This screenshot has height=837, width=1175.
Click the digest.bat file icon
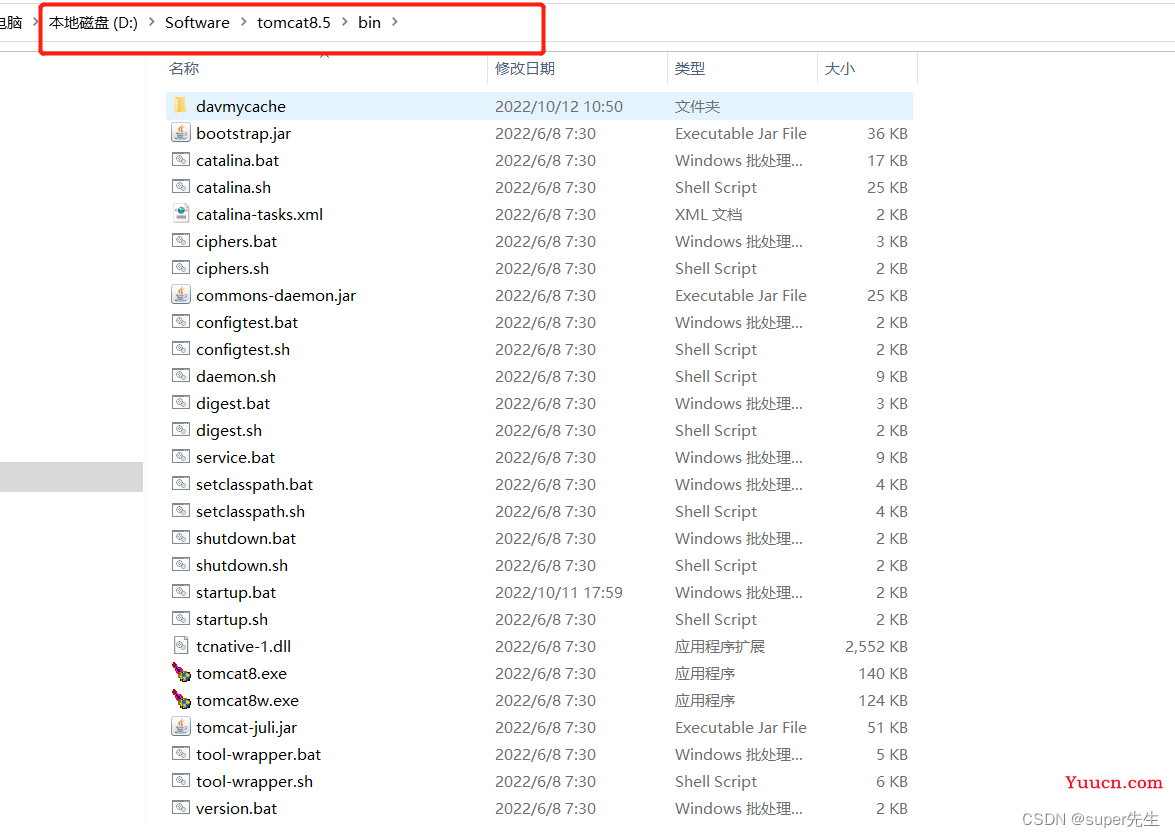[181, 402]
